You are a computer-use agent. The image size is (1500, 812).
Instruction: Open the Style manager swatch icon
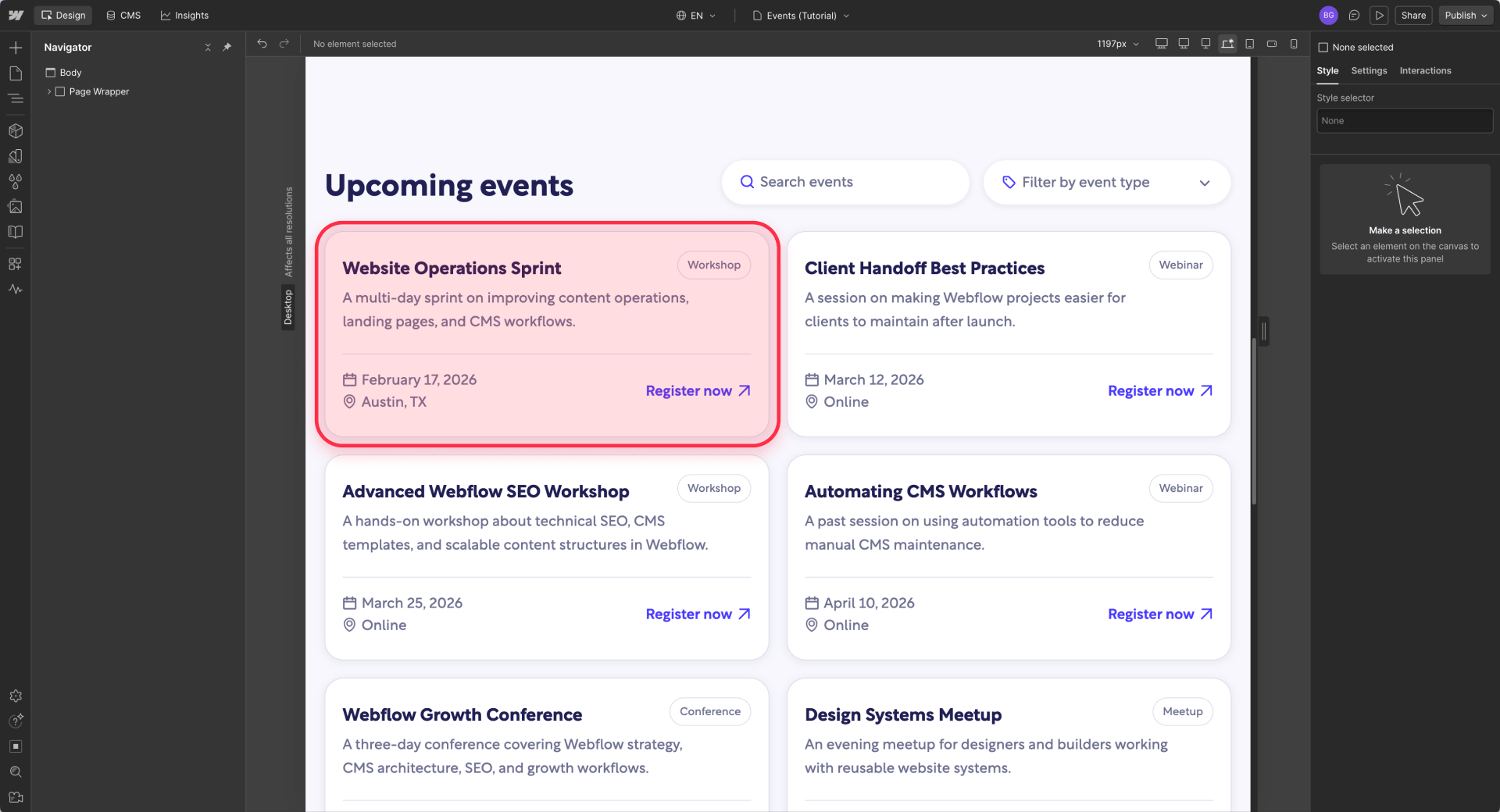(x=16, y=156)
